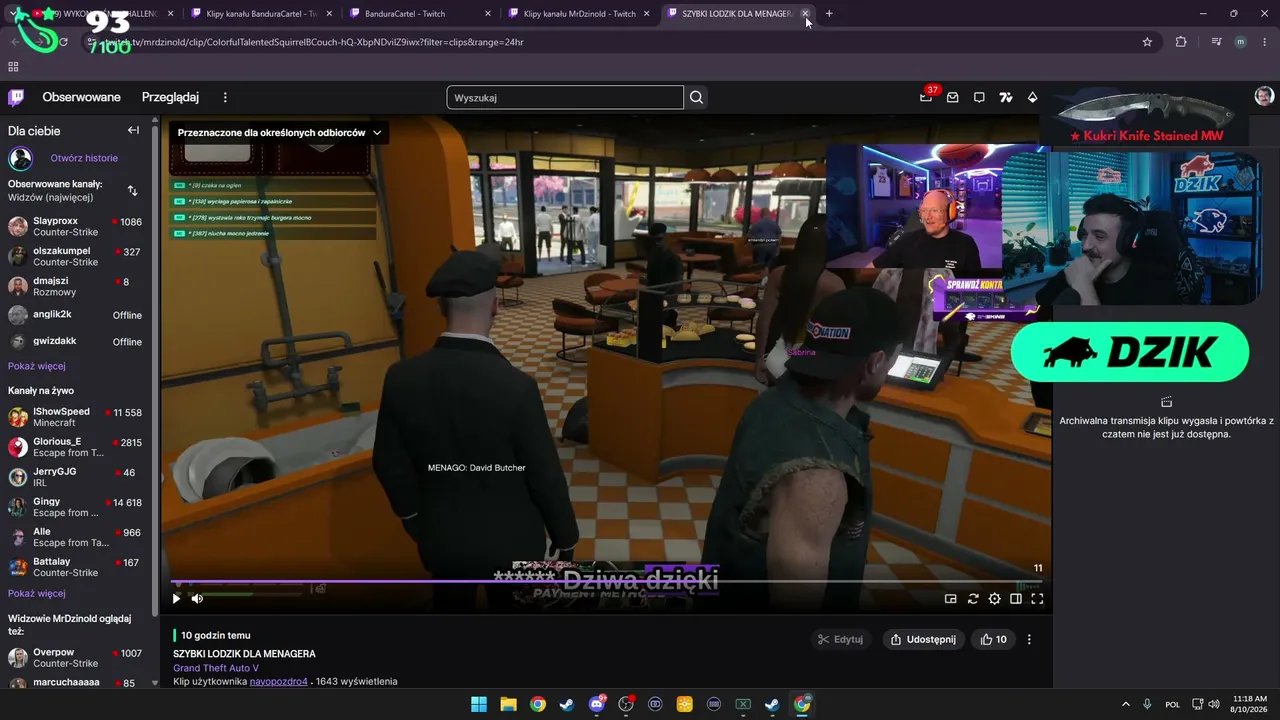Open olszakumpel channel in sidebar
Viewport: 1280px width, 720px height.
(x=76, y=257)
